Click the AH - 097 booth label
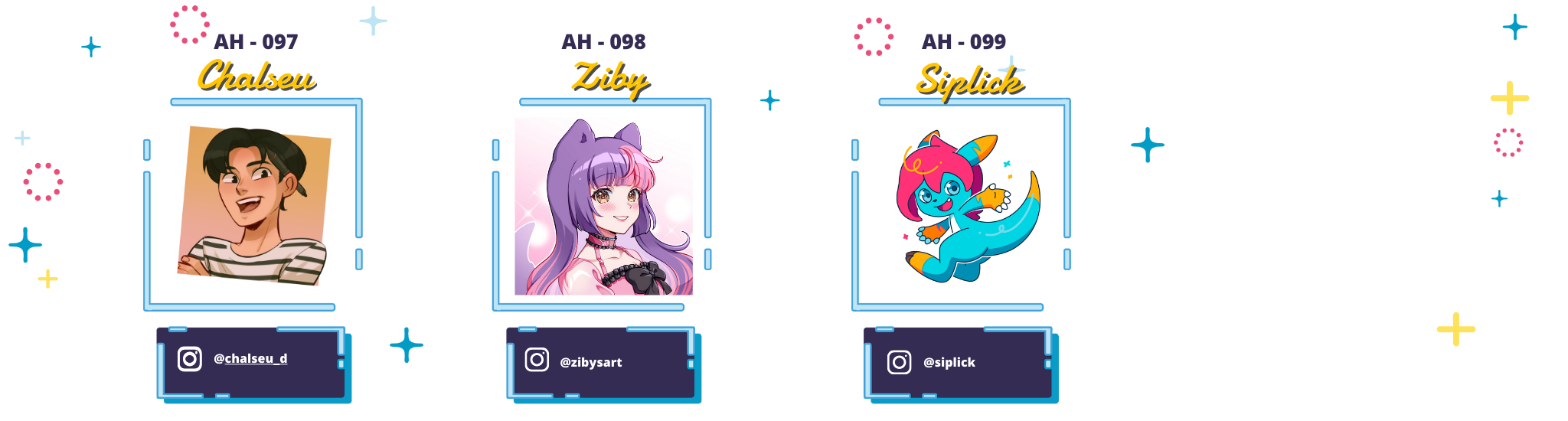 click(x=256, y=41)
